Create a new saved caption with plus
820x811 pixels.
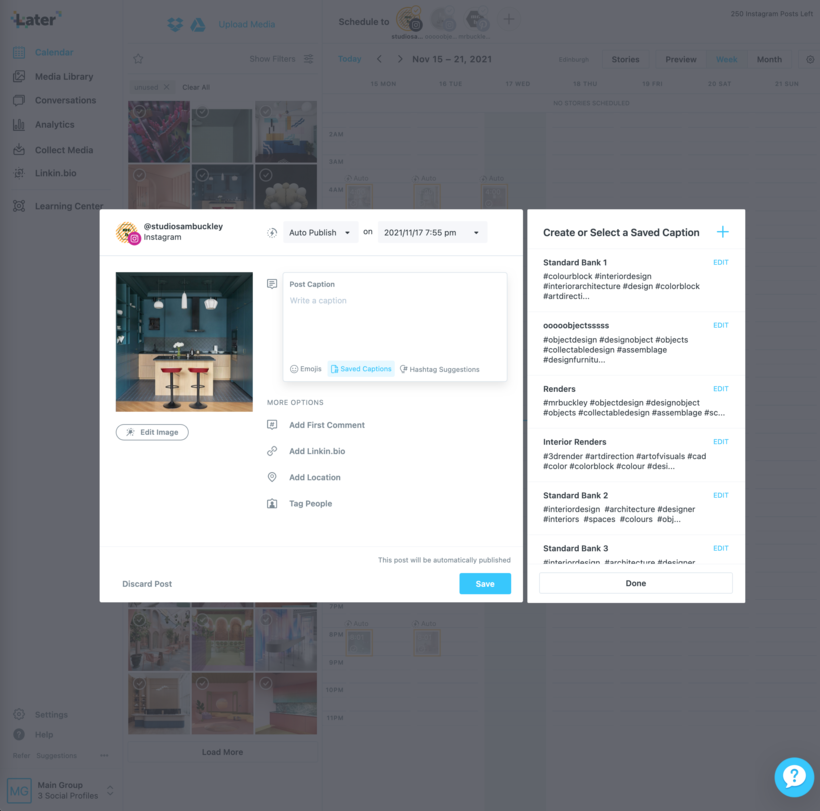click(722, 232)
